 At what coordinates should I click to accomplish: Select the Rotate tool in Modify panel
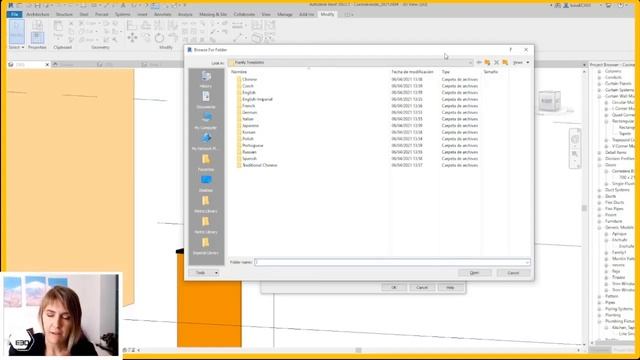click(159, 38)
